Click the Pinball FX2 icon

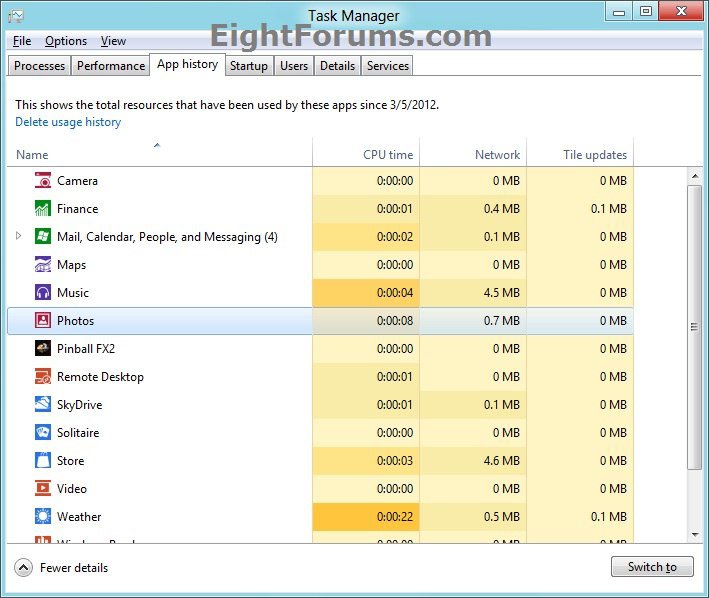[43, 349]
